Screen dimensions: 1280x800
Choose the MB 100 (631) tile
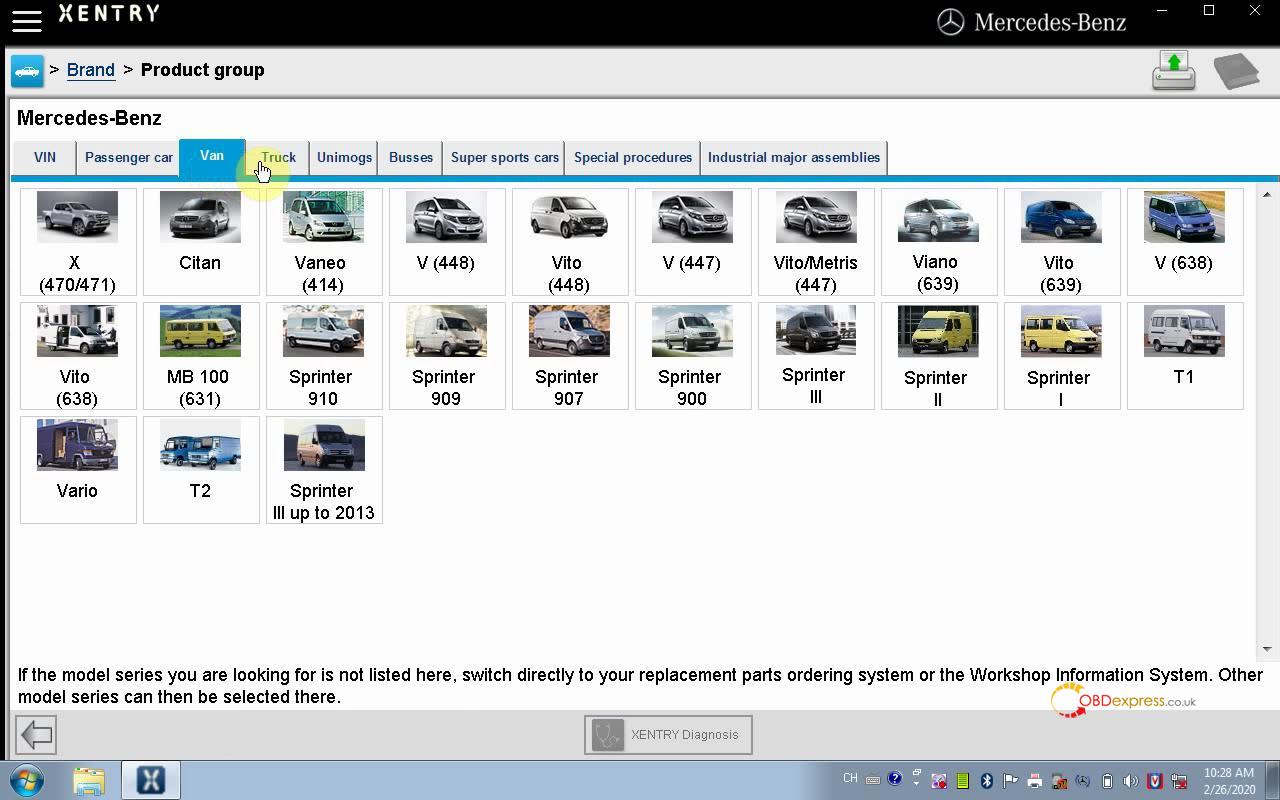pos(201,356)
